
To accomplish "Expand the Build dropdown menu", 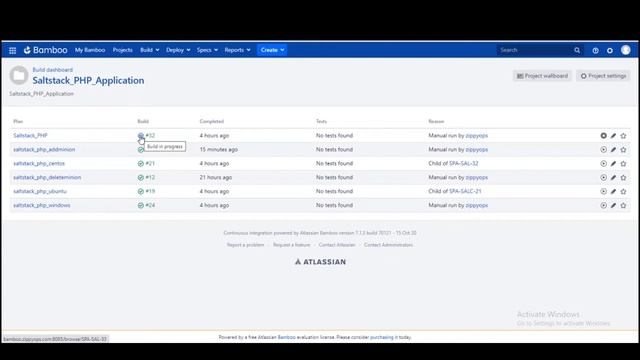I will (x=149, y=50).
